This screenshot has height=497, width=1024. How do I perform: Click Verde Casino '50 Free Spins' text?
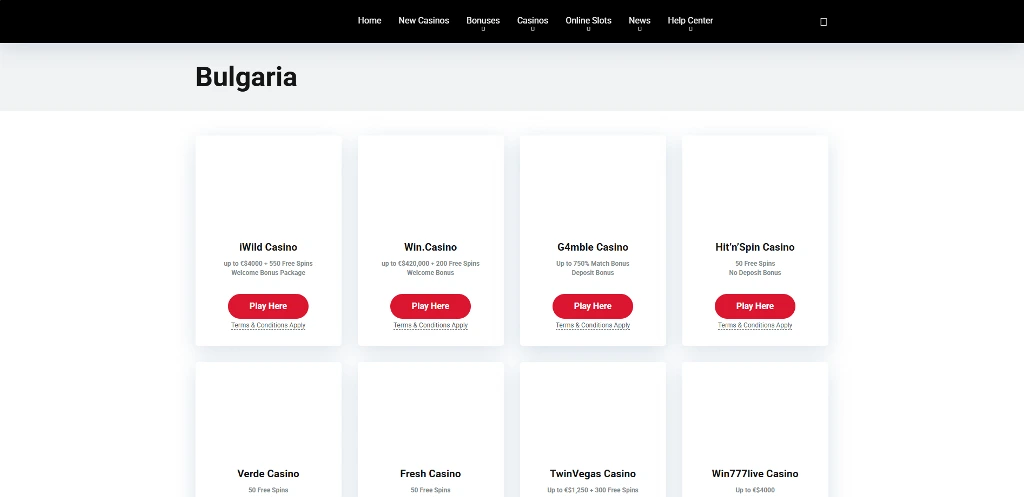268,490
